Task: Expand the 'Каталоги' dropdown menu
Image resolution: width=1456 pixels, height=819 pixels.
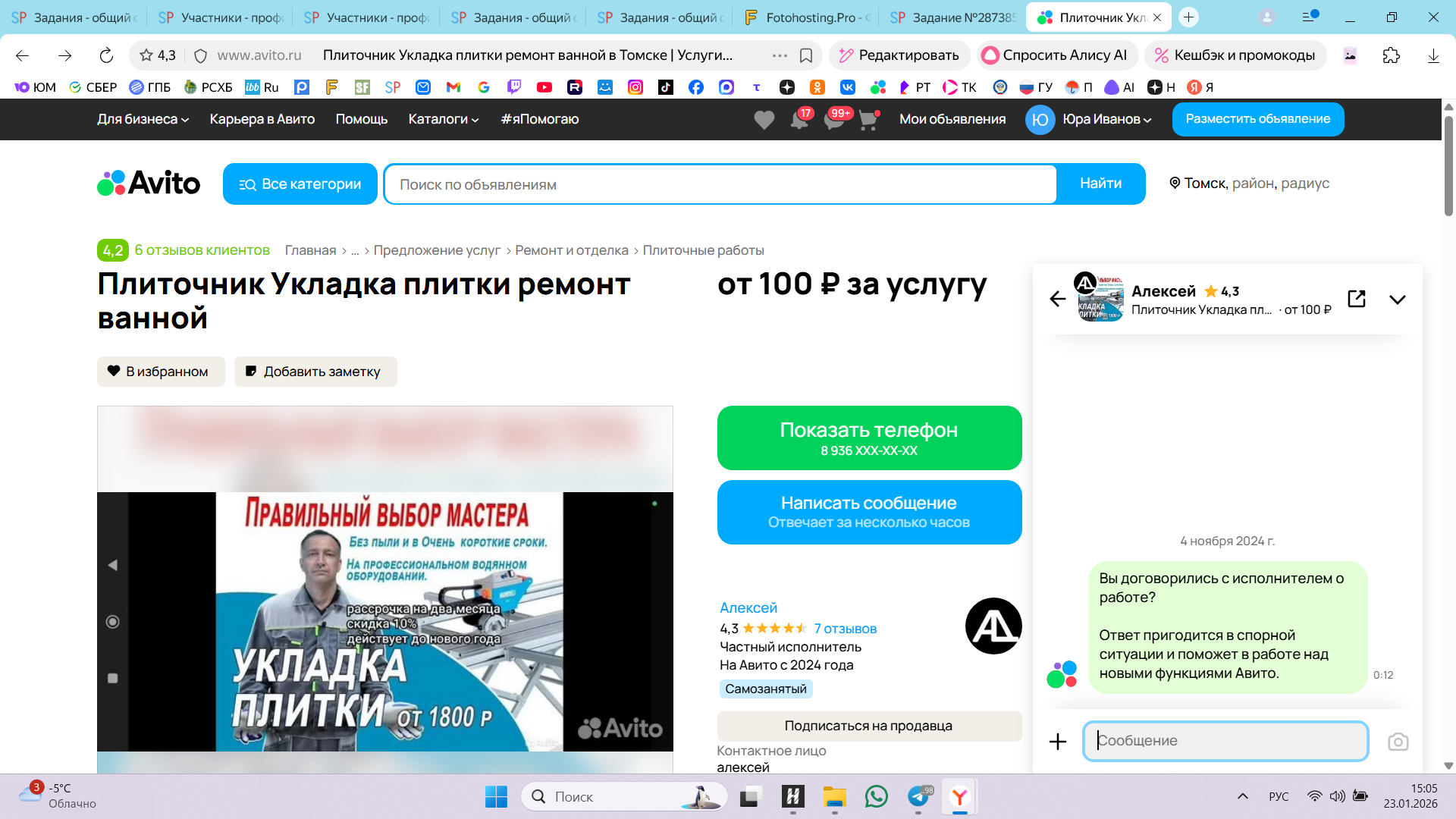Action: (443, 119)
